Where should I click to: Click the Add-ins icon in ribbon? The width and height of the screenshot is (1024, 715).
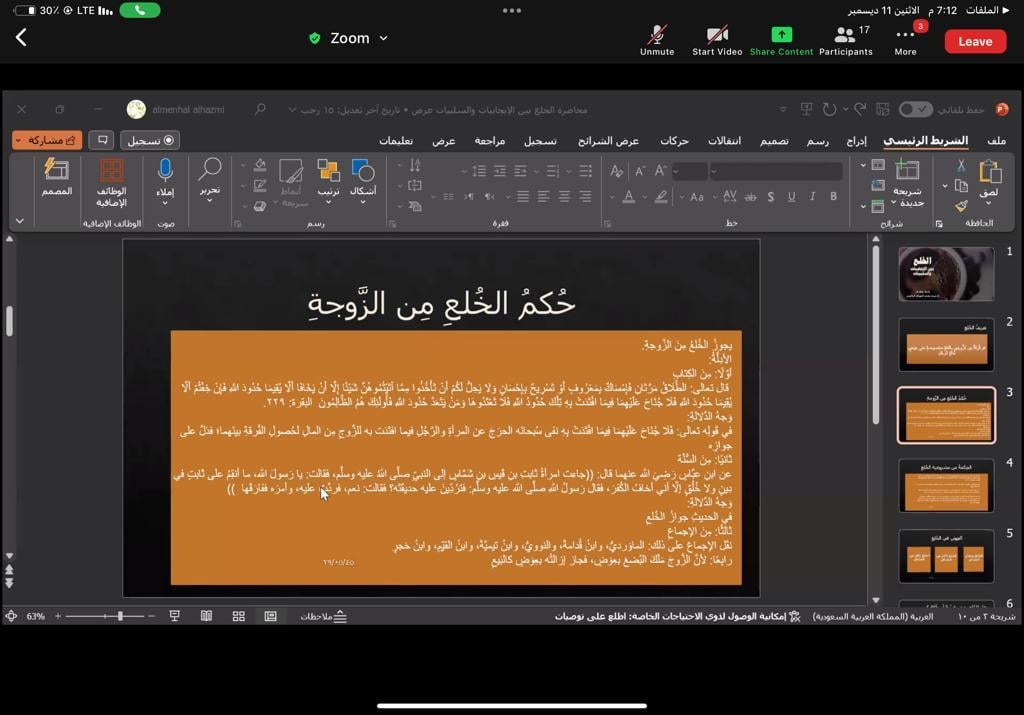click(111, 171)
